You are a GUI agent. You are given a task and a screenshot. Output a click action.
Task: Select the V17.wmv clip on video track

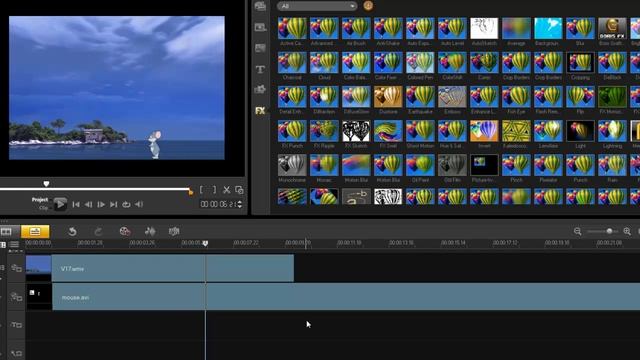pyautogui.click(x=160, y=268)
